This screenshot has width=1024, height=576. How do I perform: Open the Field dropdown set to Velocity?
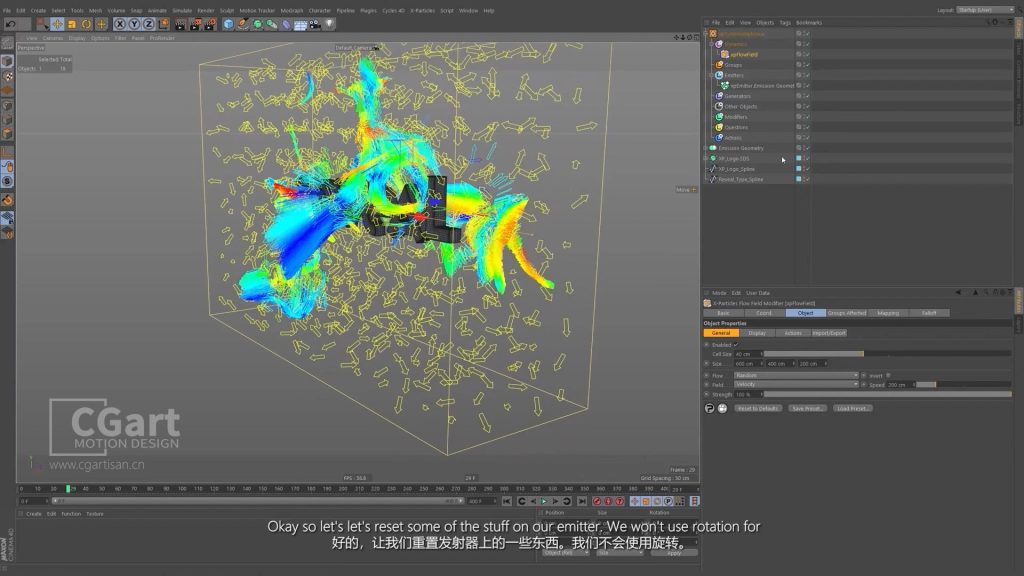[x=796, y=385]
